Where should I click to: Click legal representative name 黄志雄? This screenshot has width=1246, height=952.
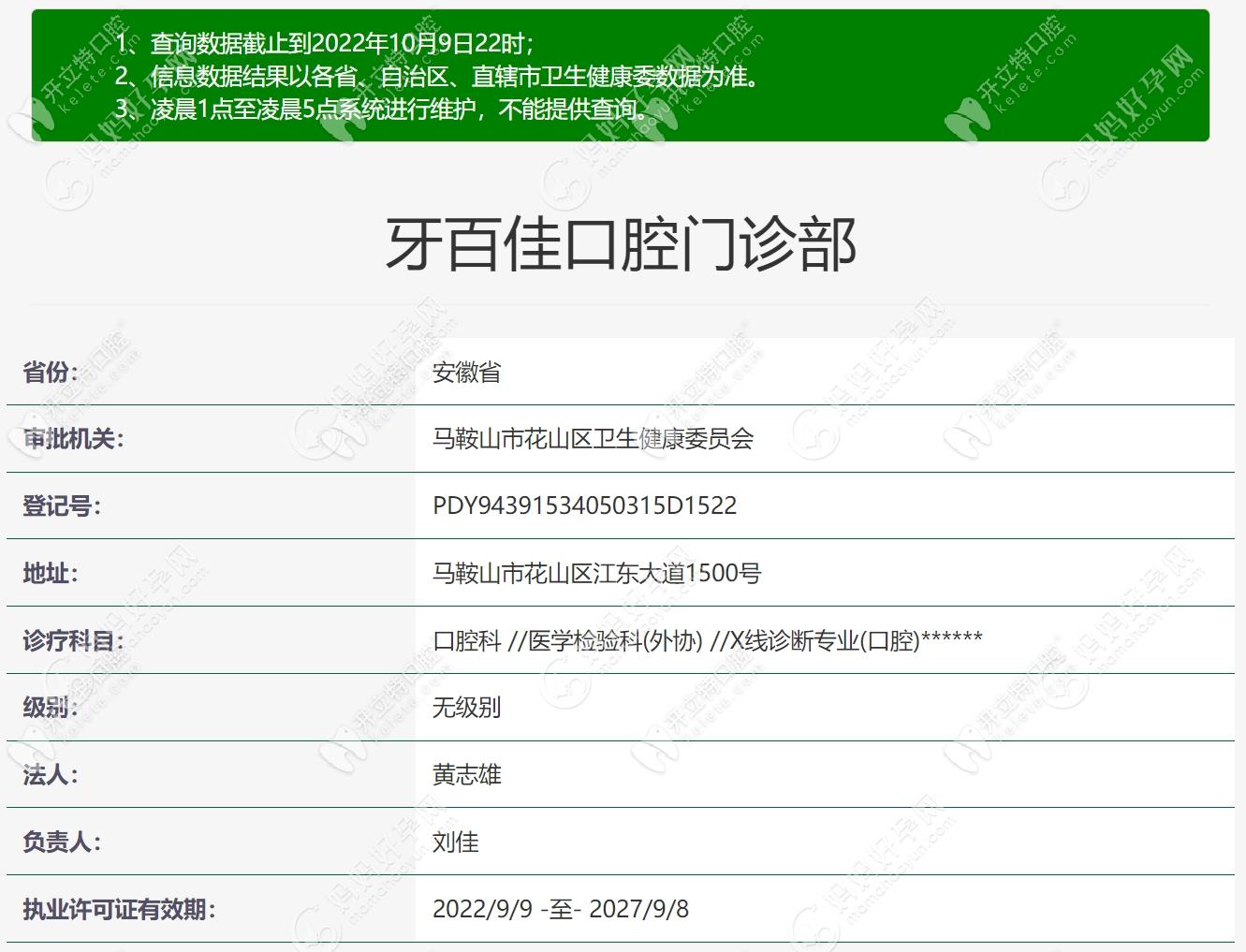click(x=466, y=775)
